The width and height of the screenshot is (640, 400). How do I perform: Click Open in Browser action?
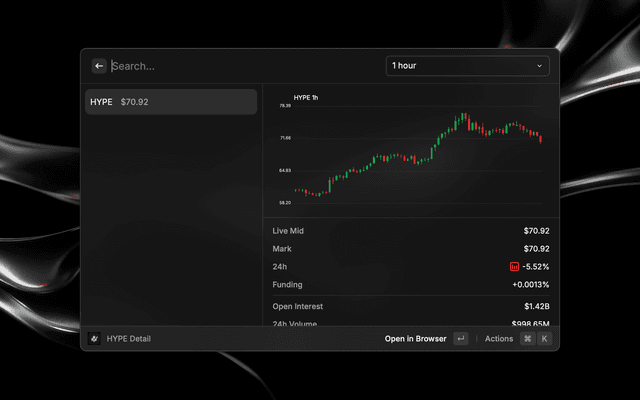pyautogui.click(x=415, y=339)
